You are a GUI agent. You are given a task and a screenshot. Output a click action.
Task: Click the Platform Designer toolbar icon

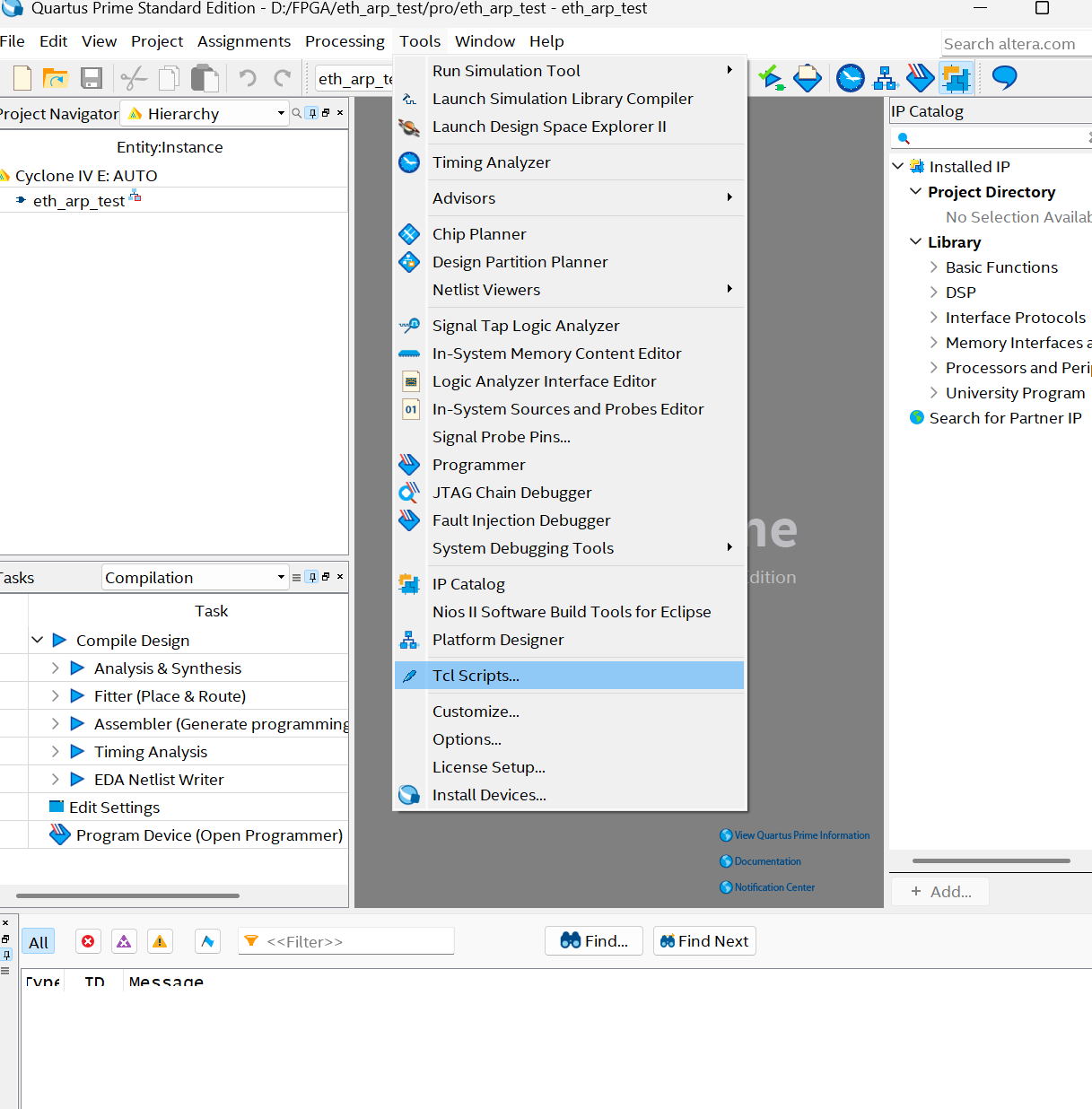coord(886,79)
